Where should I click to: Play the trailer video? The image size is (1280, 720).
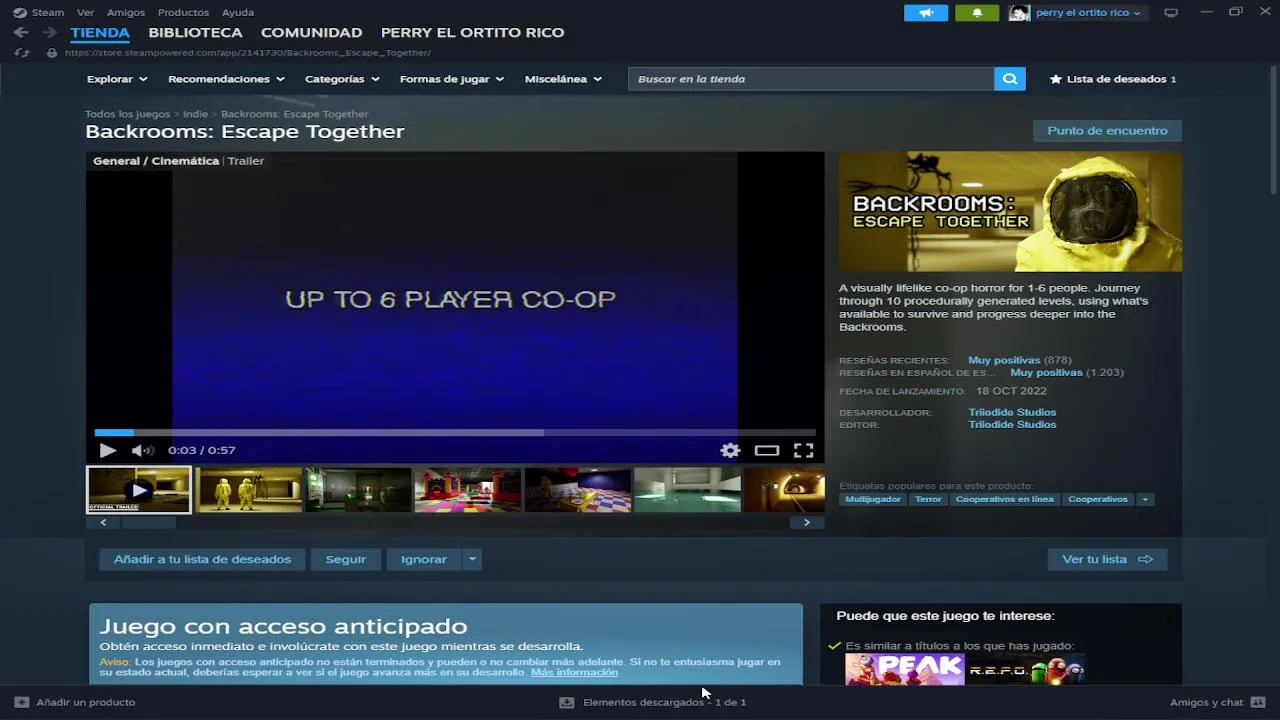[107, 450]
